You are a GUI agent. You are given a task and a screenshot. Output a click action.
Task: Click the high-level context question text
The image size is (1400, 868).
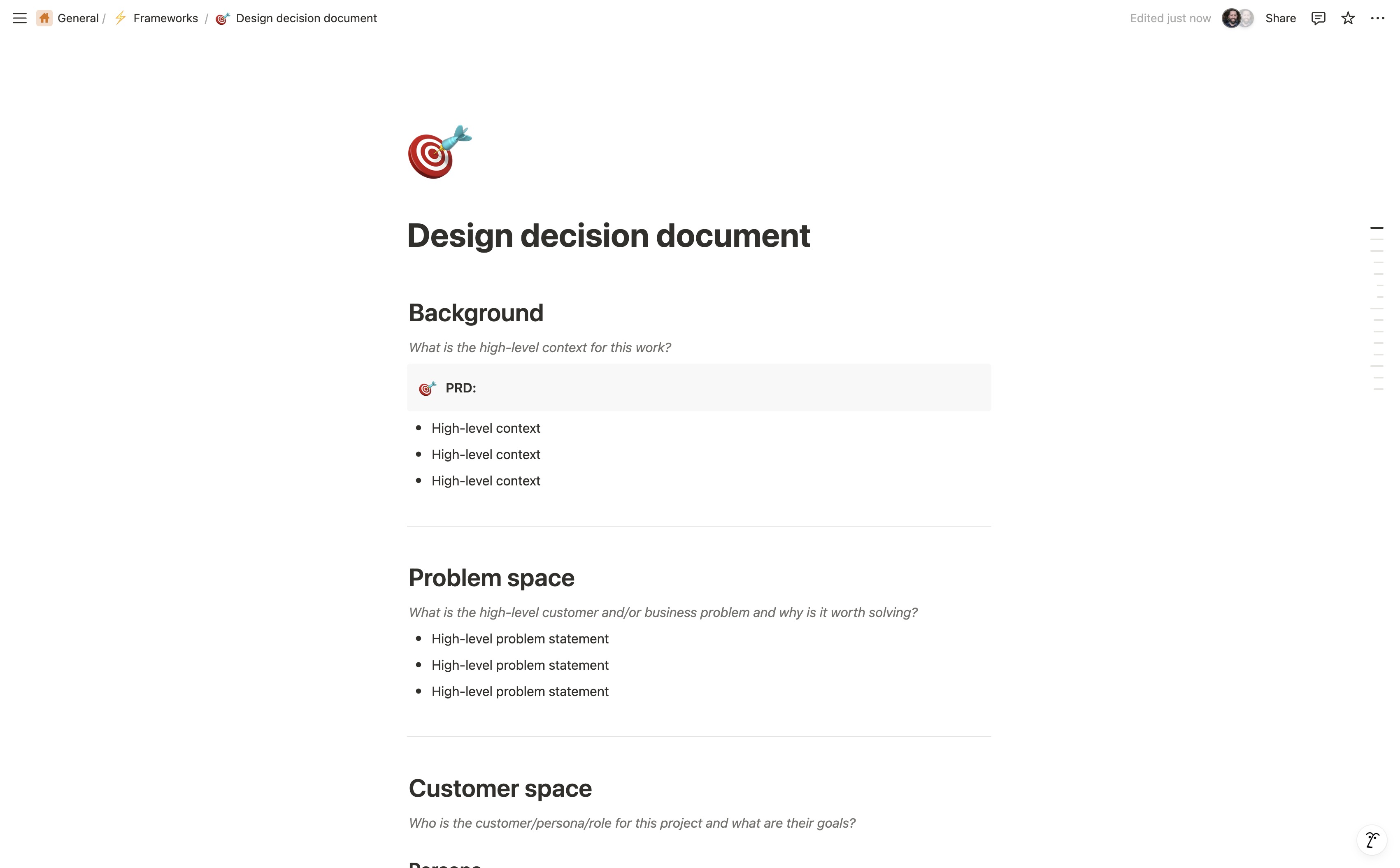[x=539, y=347]
